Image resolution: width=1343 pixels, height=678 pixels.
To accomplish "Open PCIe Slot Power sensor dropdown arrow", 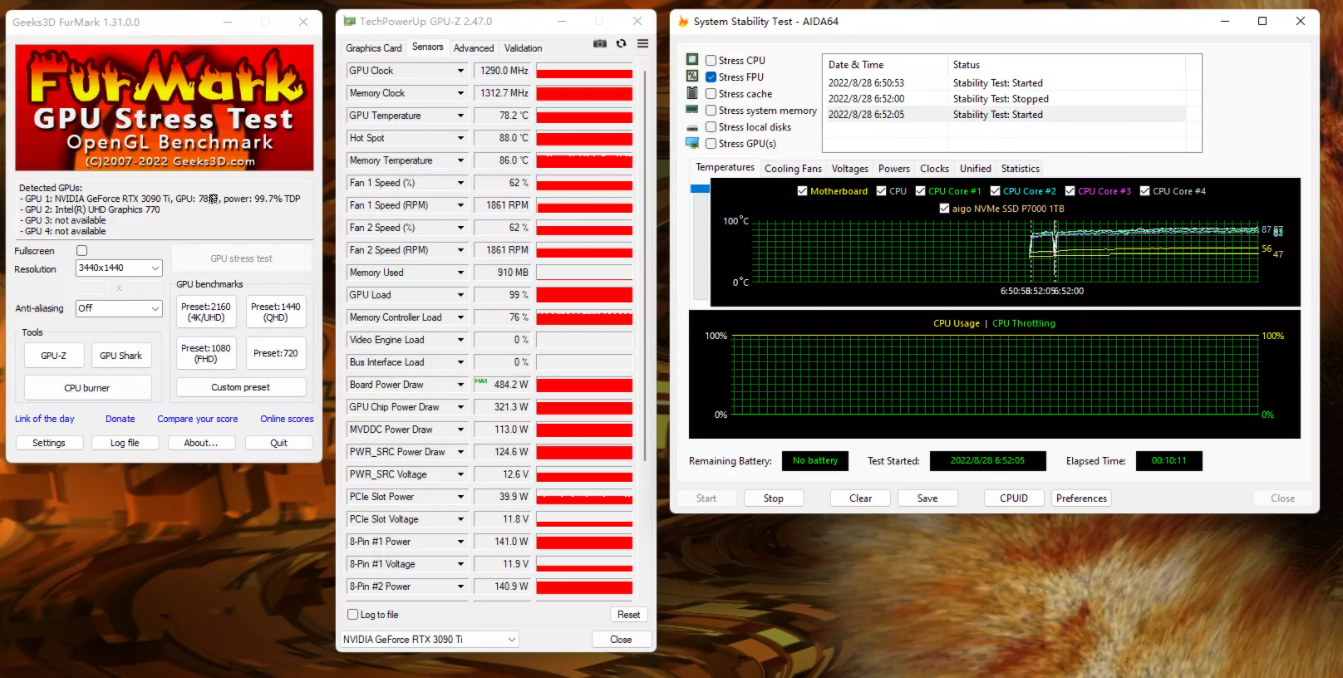I will (460, 496).
